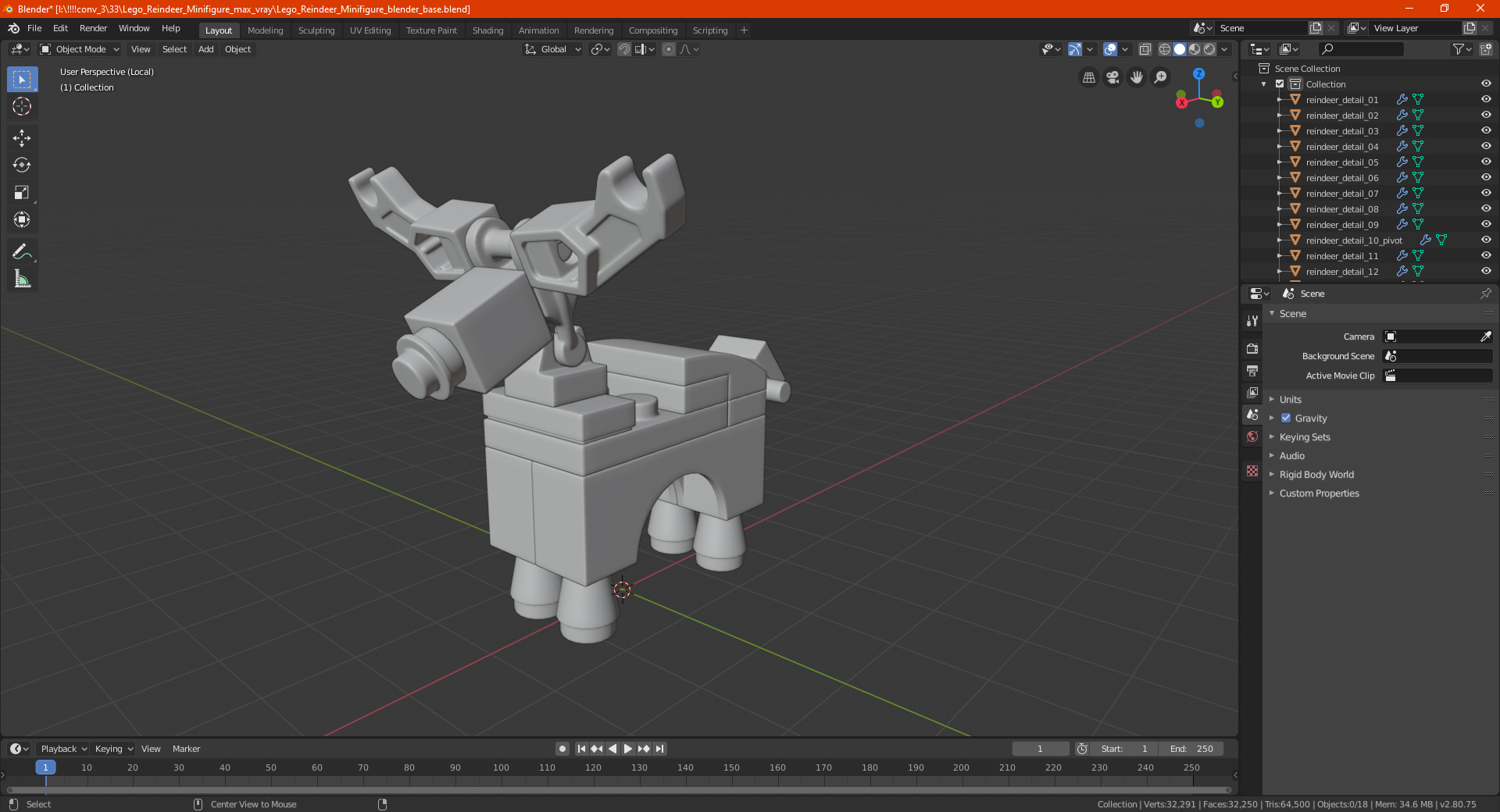Screen dimensions: 1500x812
Task: Open the Tool properties tab
Action: pyautogui.click(x=1252, y=321)
